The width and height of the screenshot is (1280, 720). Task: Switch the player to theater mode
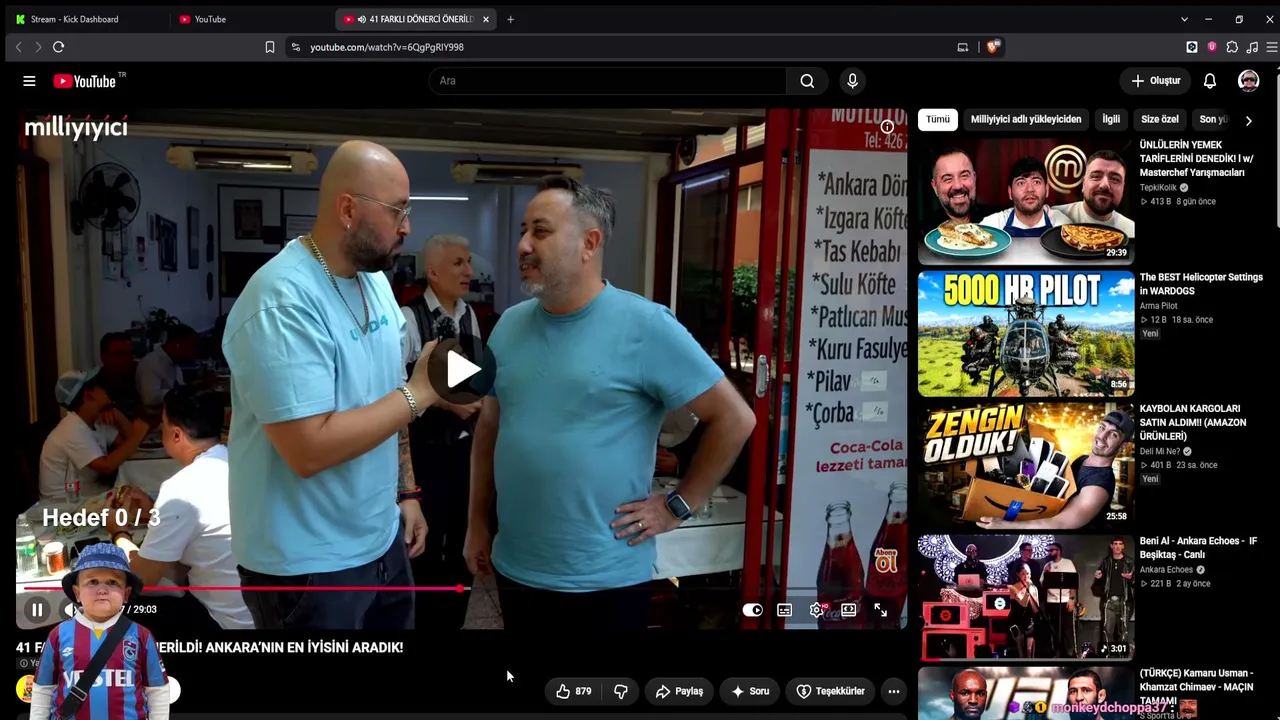(849, 610)
